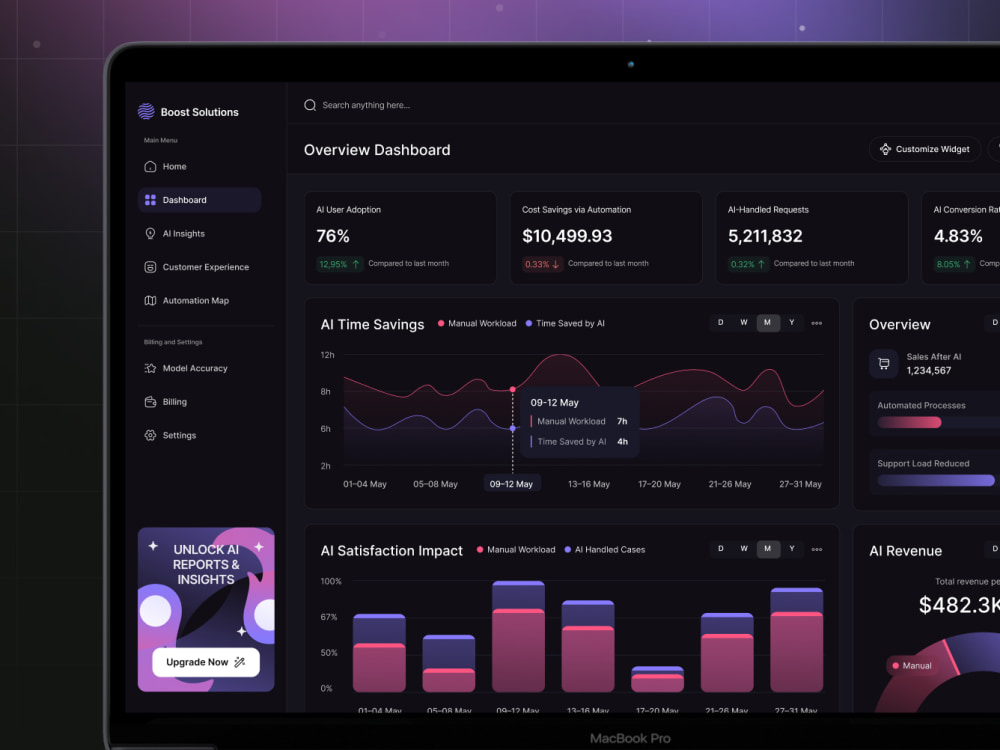The width and height of the screenshot is (1000, 750).
Task: Open Model Accuracy under Billing and Settings
Action: coord(200,368)
